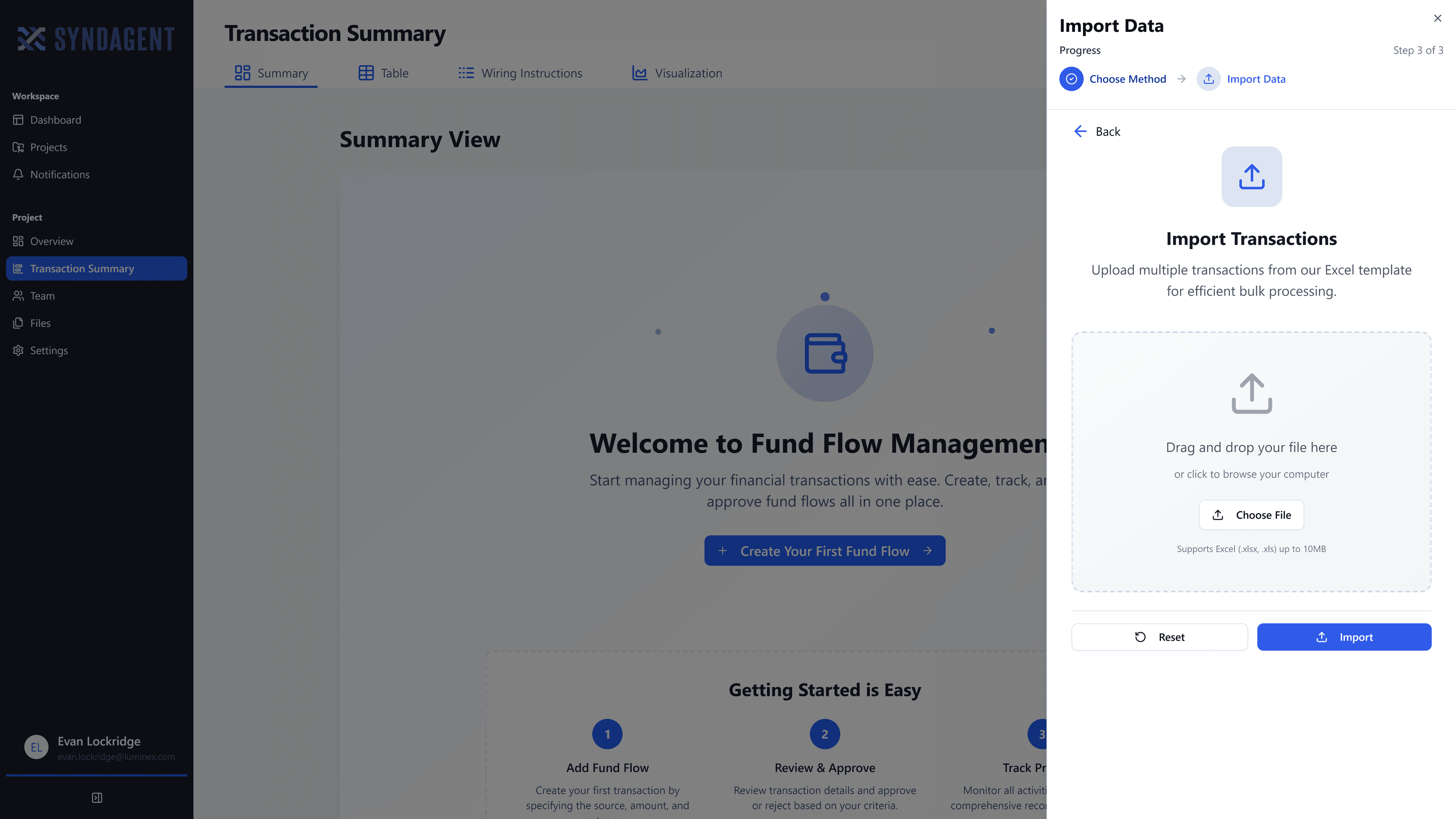1456x819 pixels.
Task: Click the Choose Method step label
Action: (1128, 79)
